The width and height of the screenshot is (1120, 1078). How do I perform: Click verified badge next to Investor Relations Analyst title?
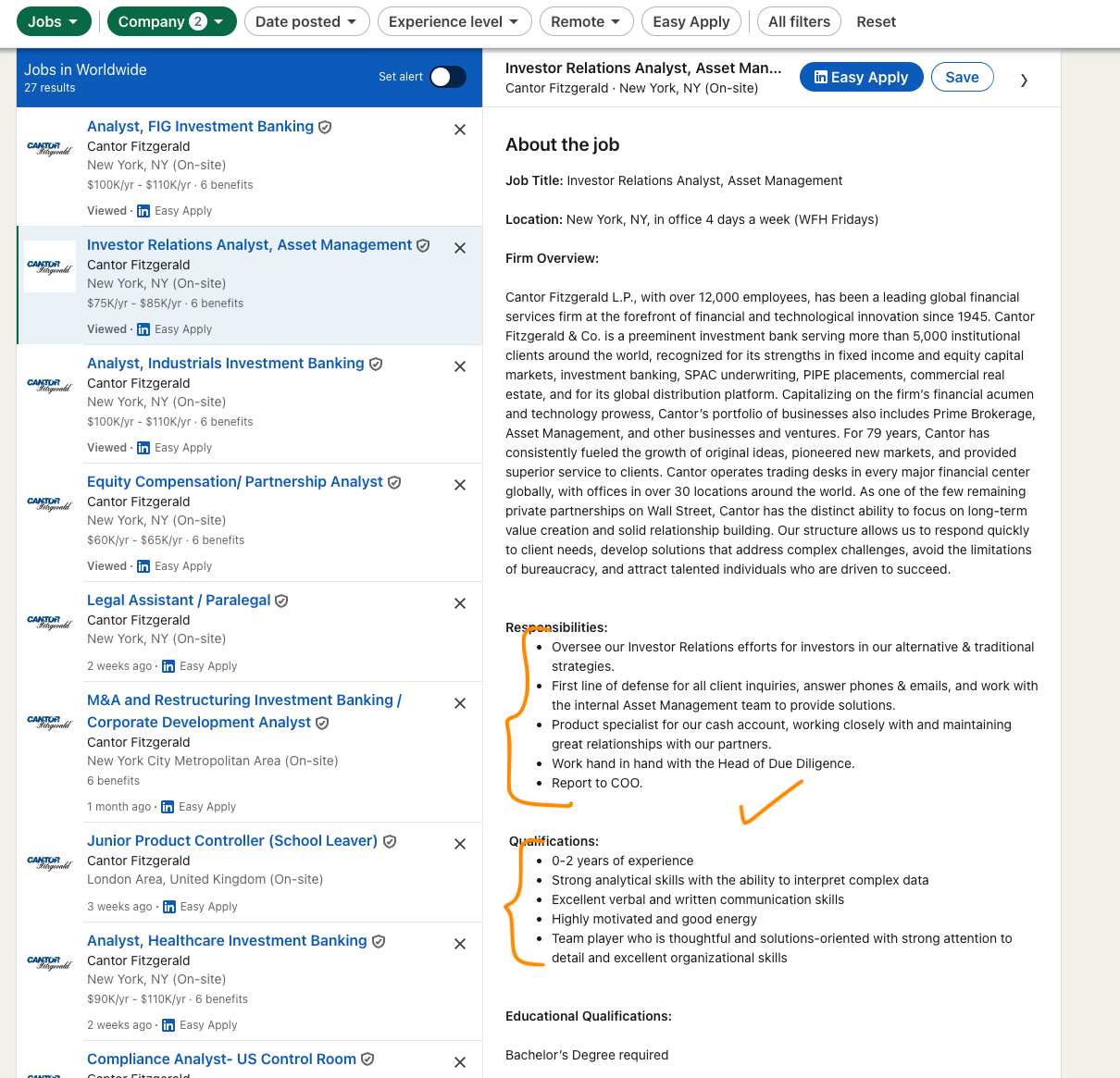click(423, 246)
